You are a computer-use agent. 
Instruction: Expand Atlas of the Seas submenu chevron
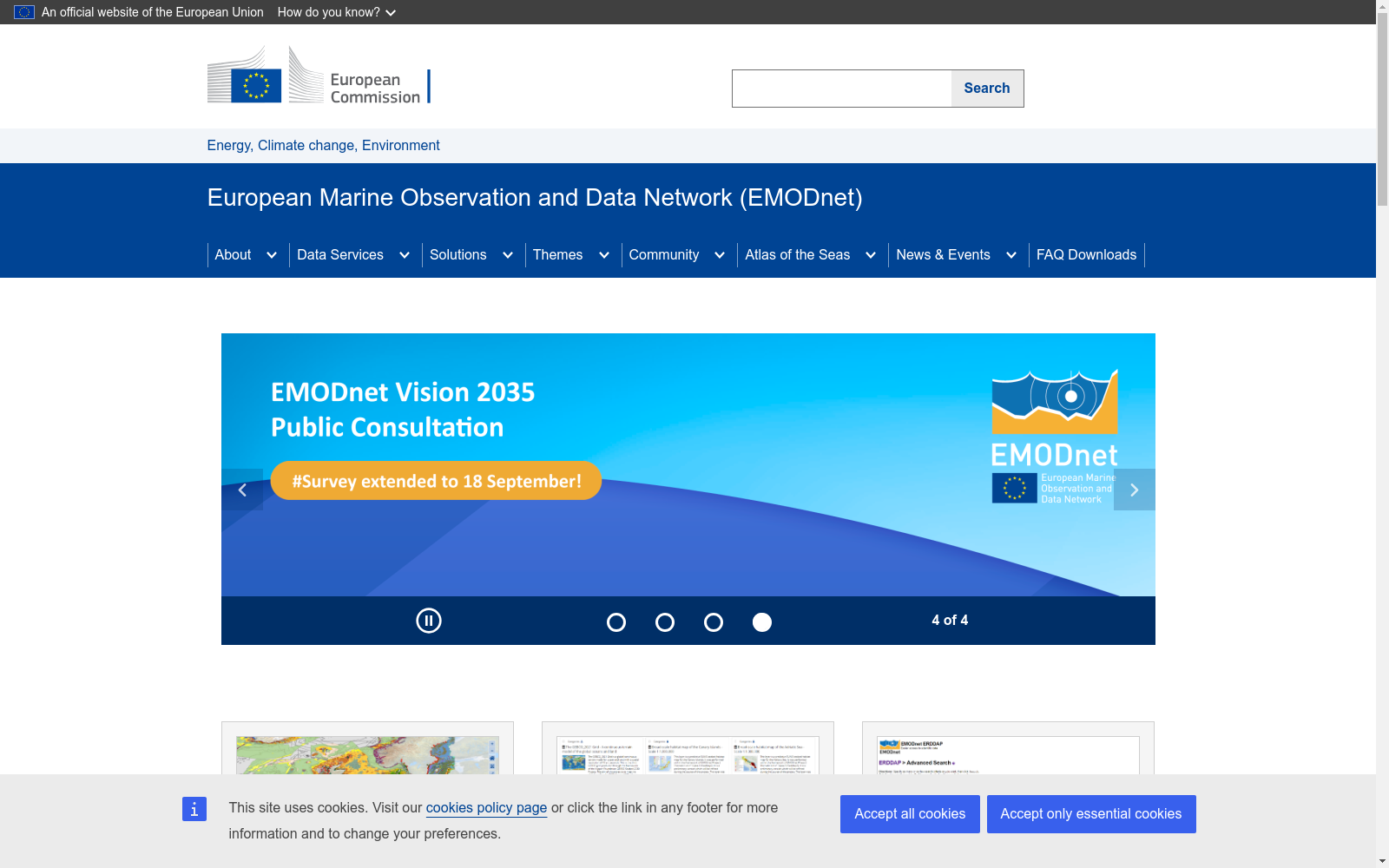point(871,255)
